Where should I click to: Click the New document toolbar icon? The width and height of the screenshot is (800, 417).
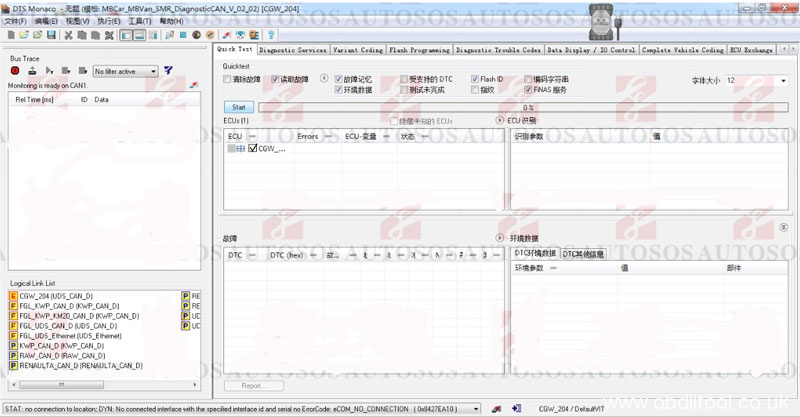point(11,35)
